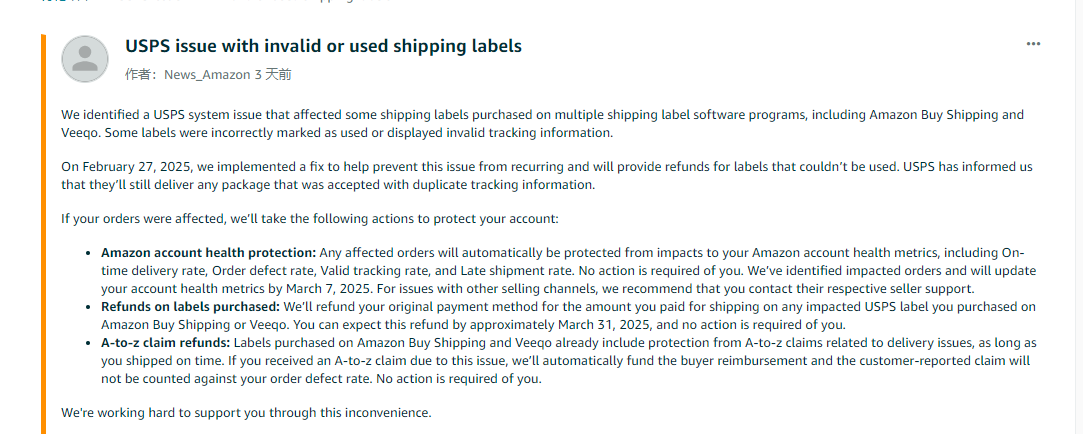Click 'Amazon account health protection:' bold heading
The image size is (1083, 434).
click(x=209, y=252)
